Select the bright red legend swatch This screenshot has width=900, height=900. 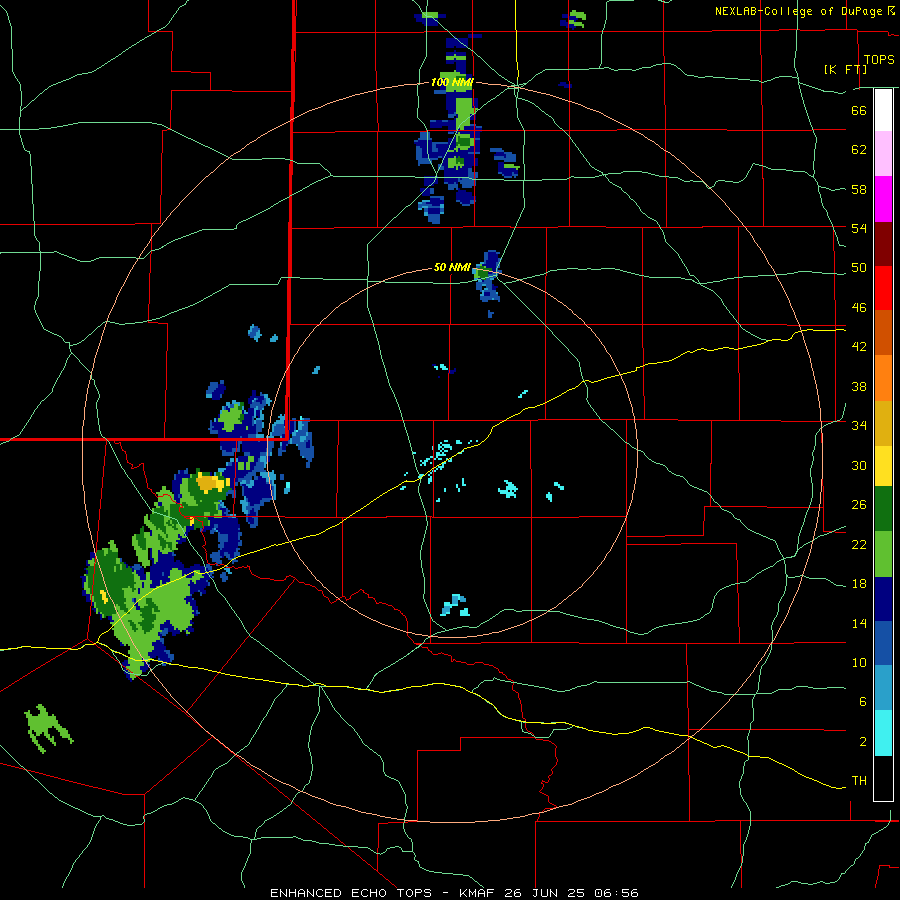(x=883, y=288)
